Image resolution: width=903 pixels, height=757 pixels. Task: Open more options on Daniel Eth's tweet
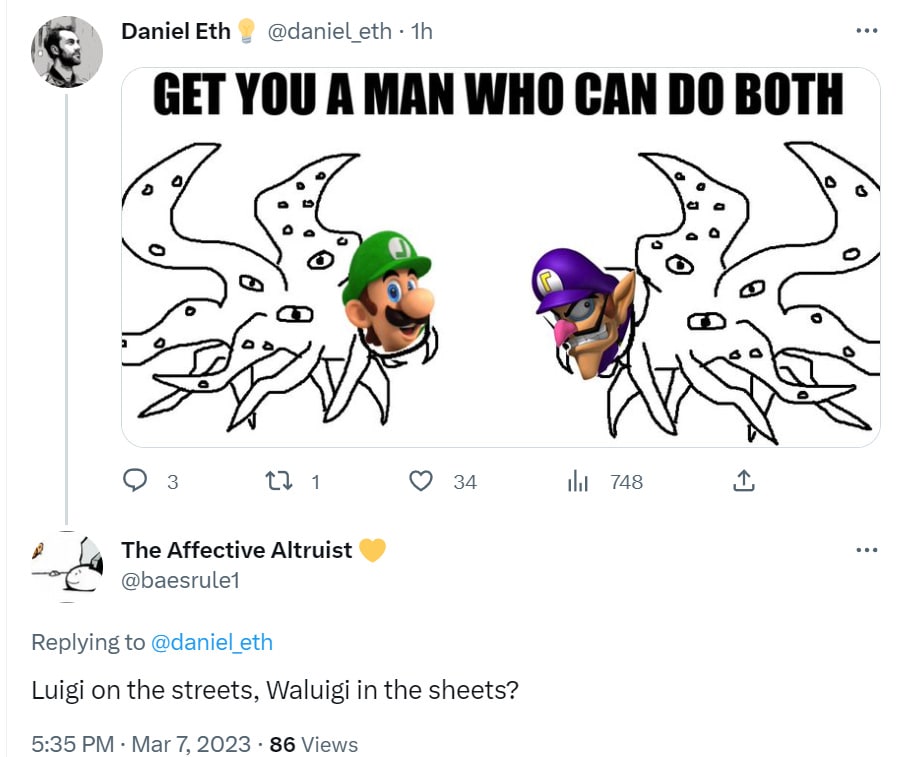(x=867, y=31)
